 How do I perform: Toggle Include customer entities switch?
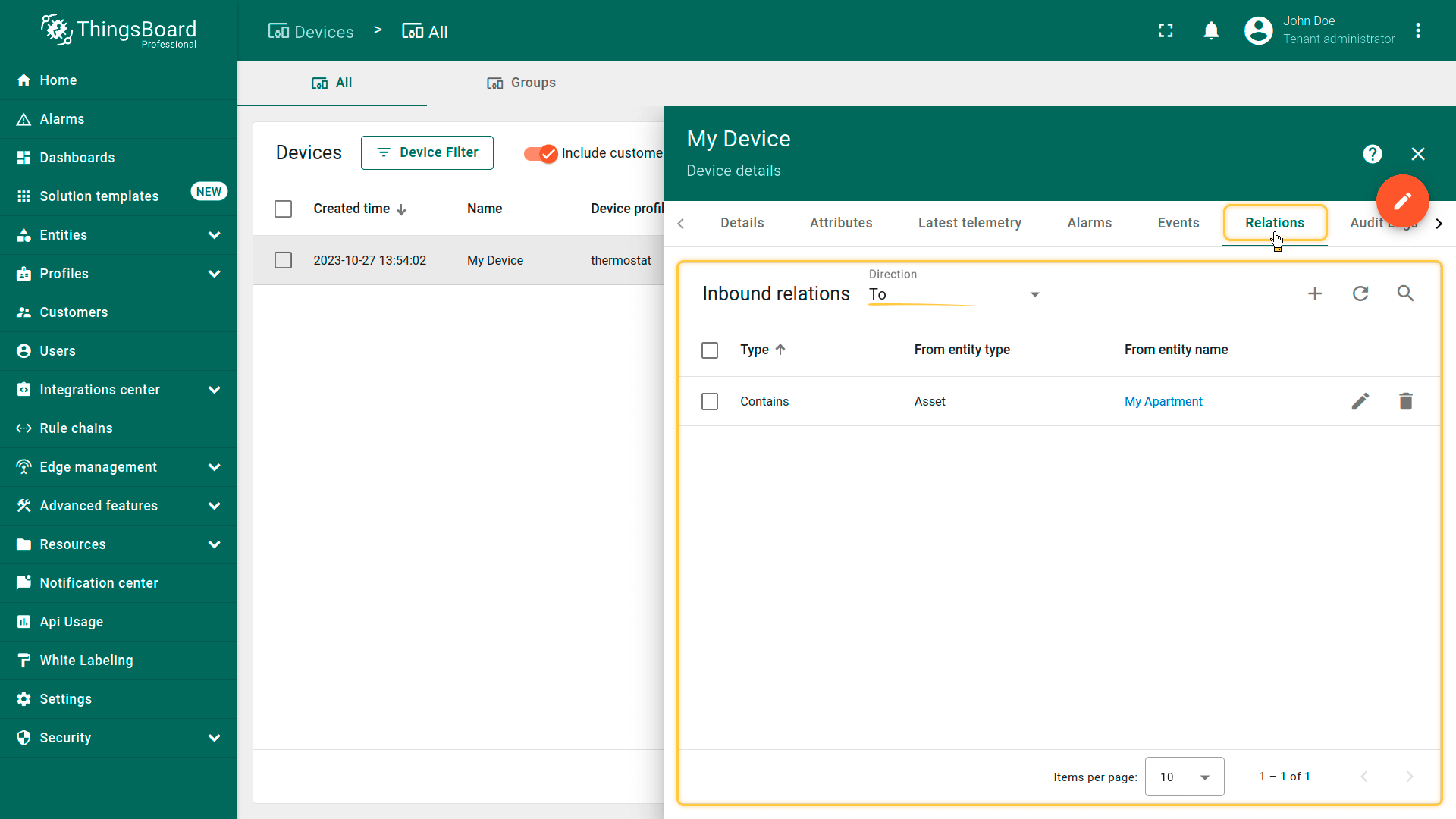click(541, 153)
